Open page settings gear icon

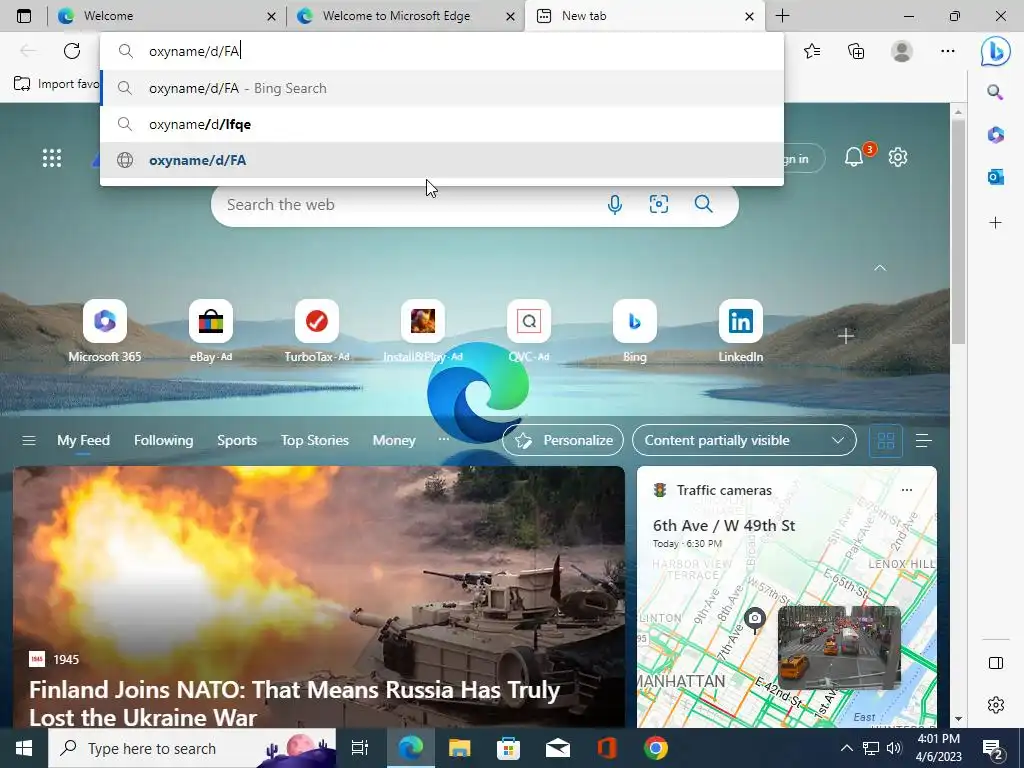898,157
